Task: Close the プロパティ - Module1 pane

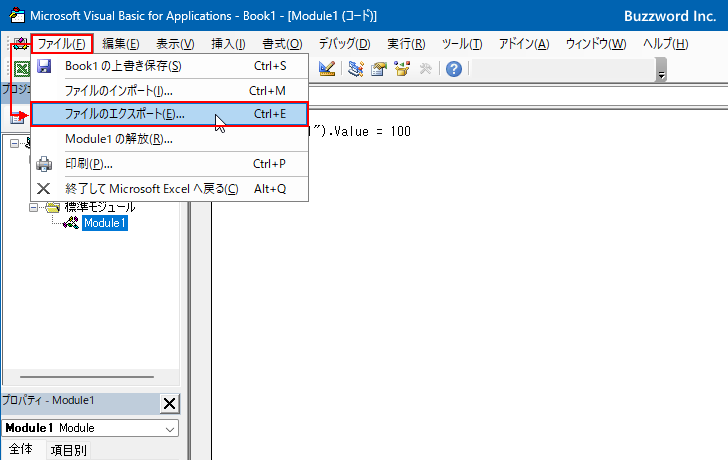Action: coord(169,403)
